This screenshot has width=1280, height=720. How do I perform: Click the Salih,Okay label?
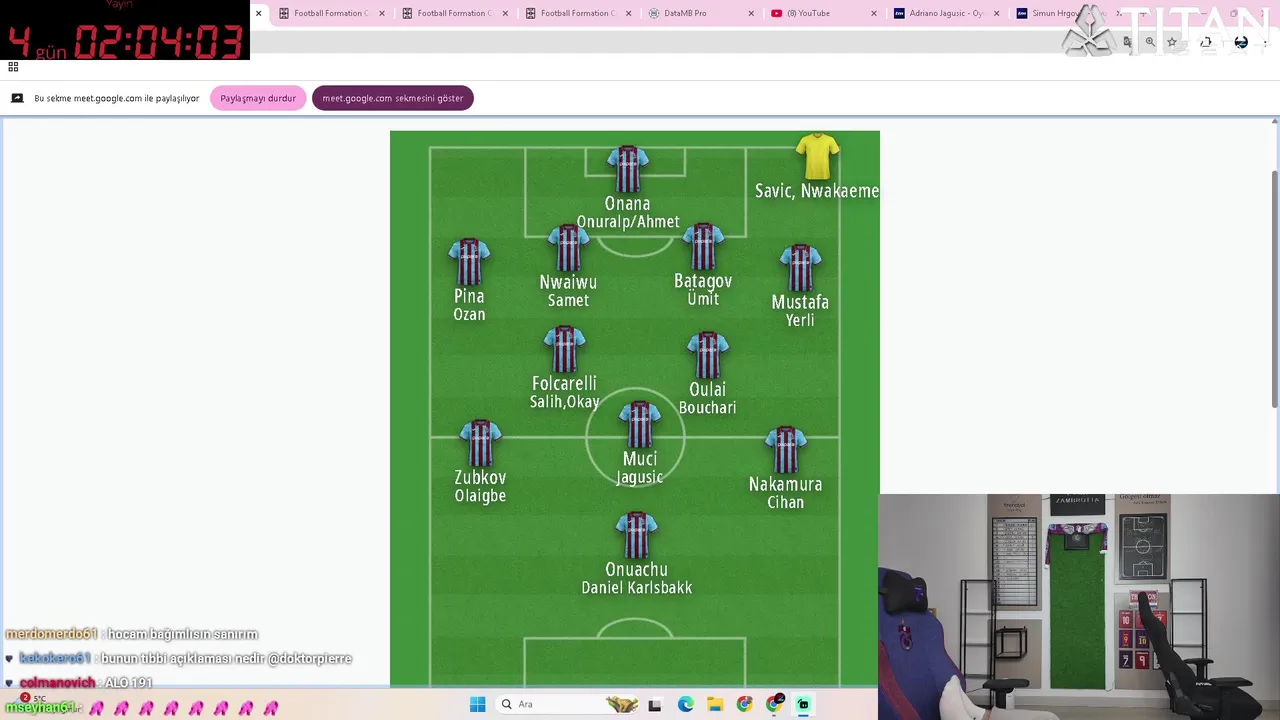click(565, 402)
